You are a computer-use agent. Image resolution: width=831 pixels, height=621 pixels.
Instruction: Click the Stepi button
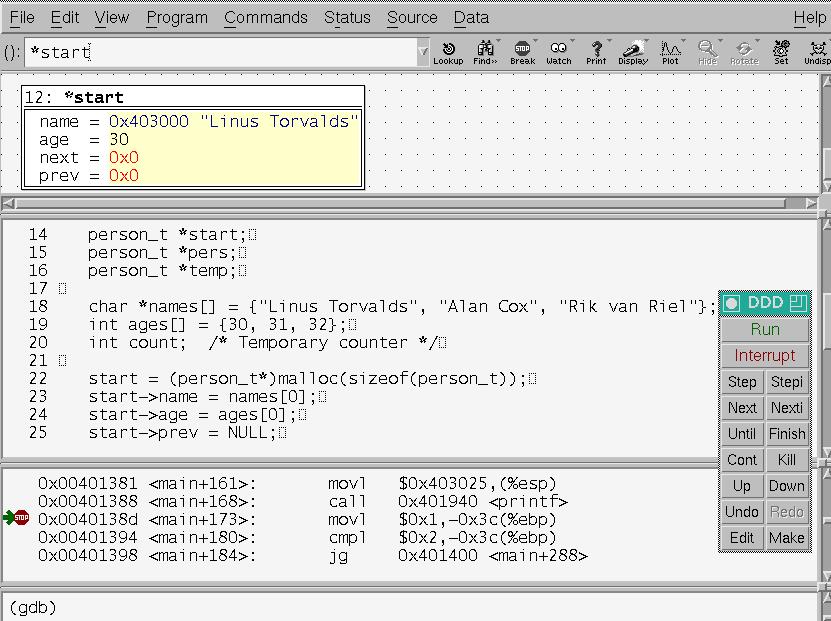tap(787, 382)
